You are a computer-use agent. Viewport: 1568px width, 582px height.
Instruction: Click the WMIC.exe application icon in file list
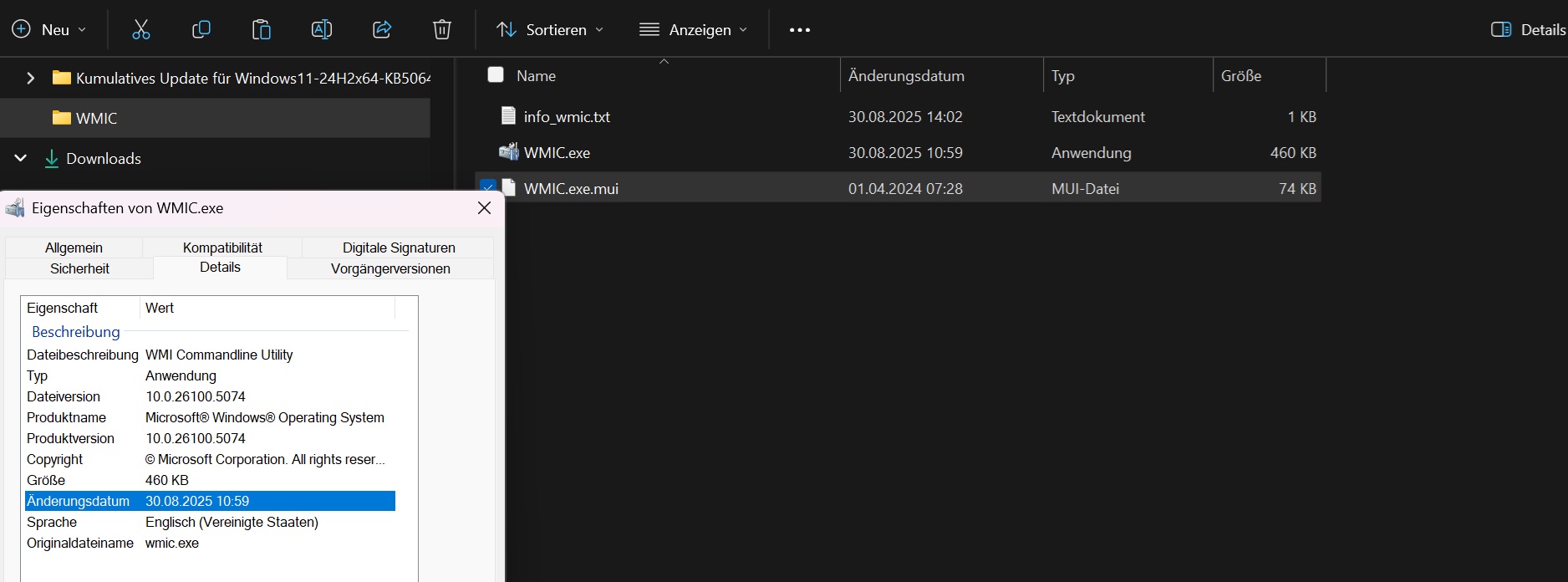point(508,152)
